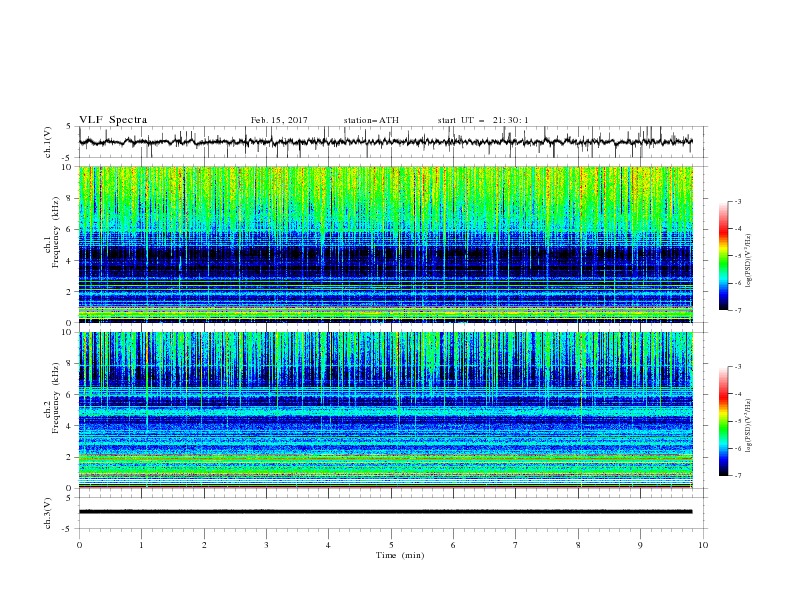Click the ch.1 frequency tick "8"
The image size is (792, 612).
[70, 198]
